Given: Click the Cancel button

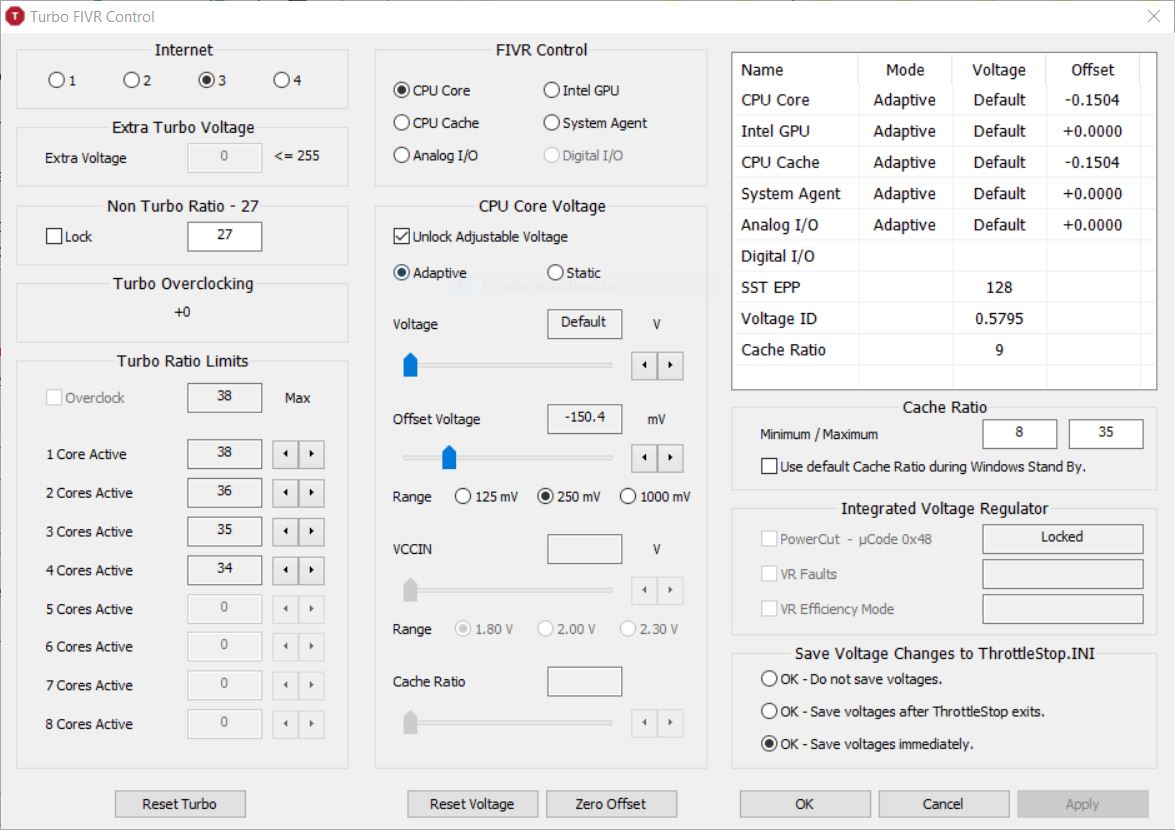Looking at the screenshot, I should (943, 804).
